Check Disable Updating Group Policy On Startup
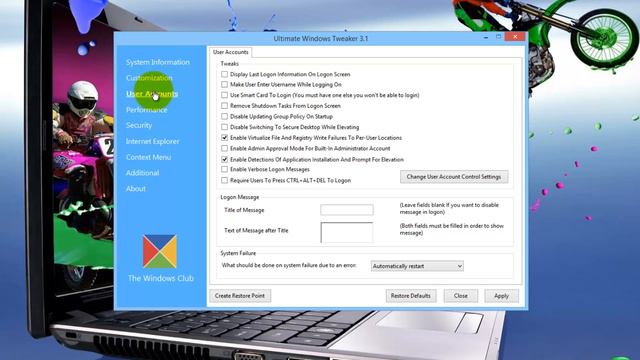 224,116
